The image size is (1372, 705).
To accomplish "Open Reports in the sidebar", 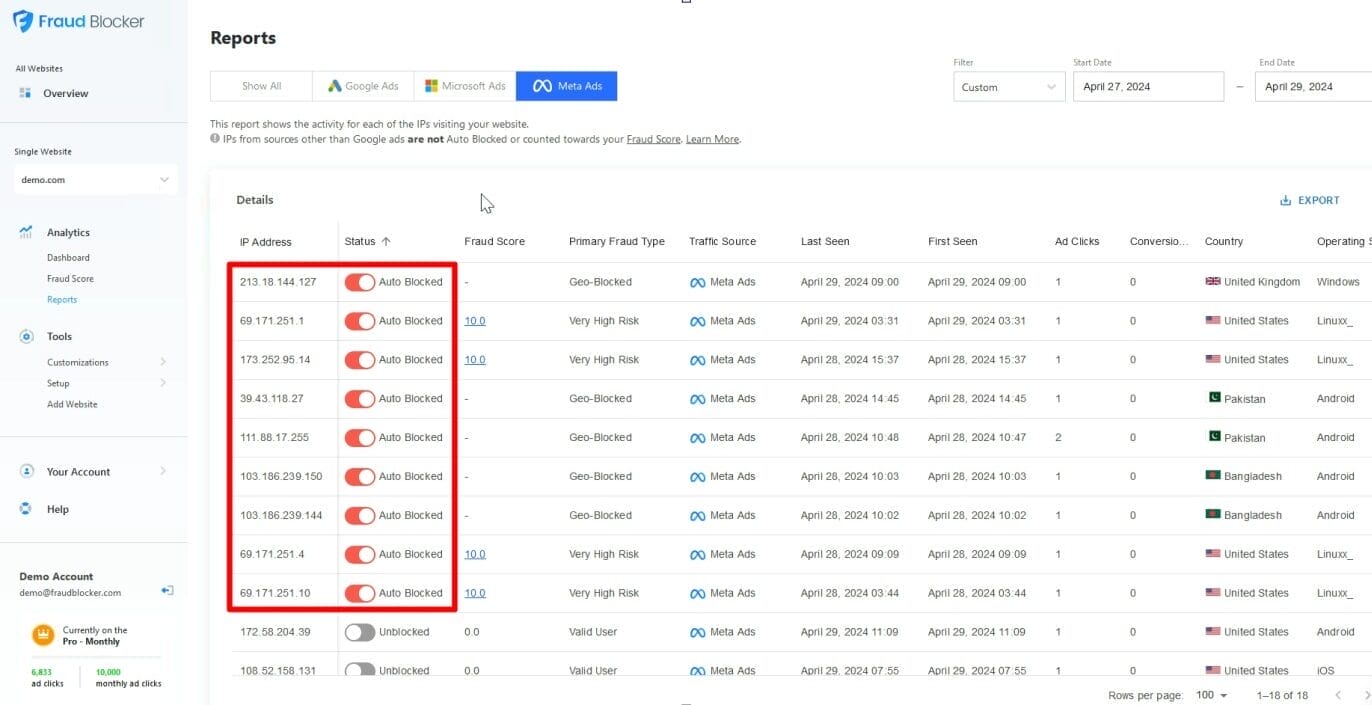I will point(62,300).
